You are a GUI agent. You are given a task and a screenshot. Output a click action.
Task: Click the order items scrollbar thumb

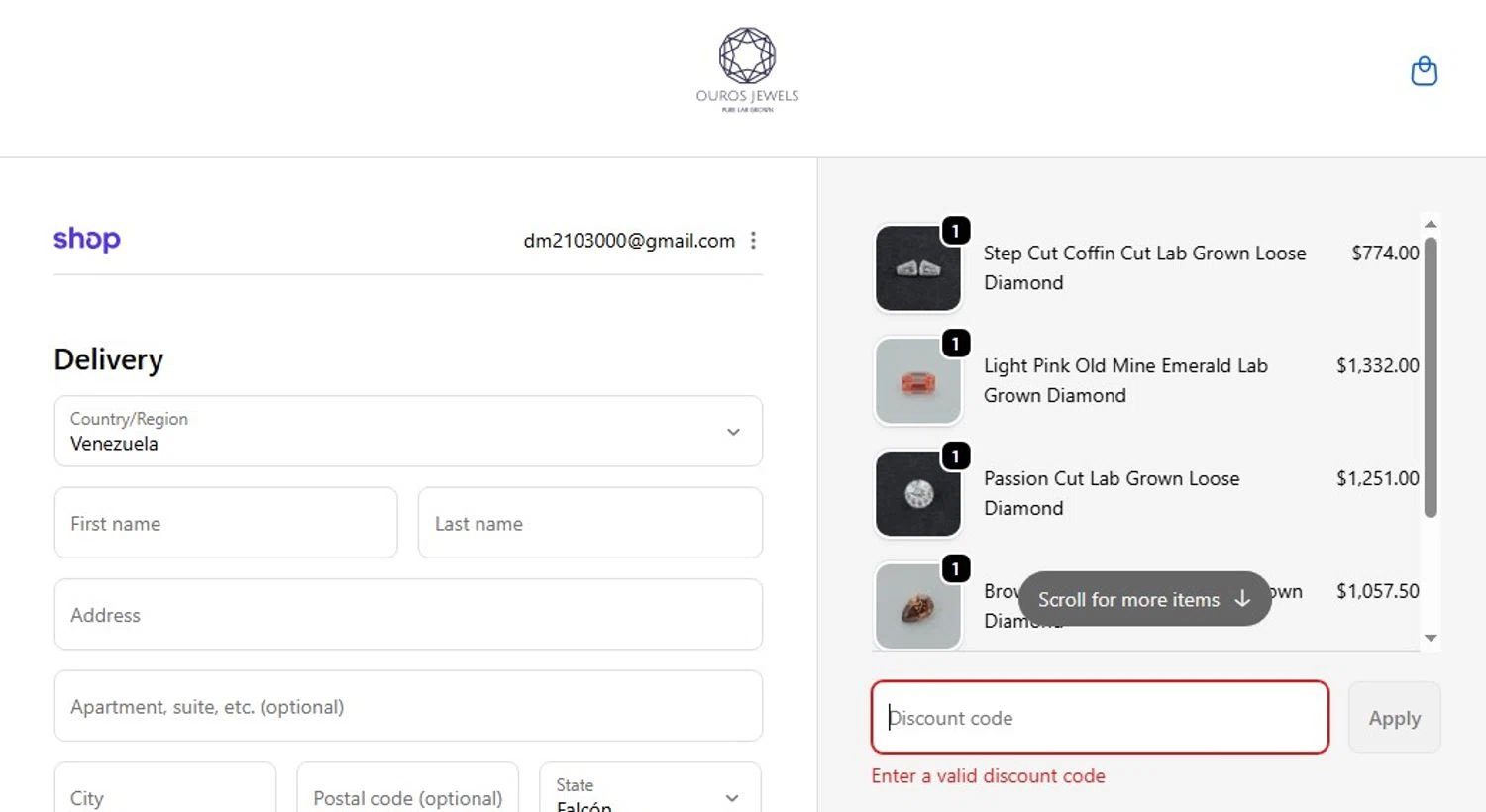[1430, 376]
